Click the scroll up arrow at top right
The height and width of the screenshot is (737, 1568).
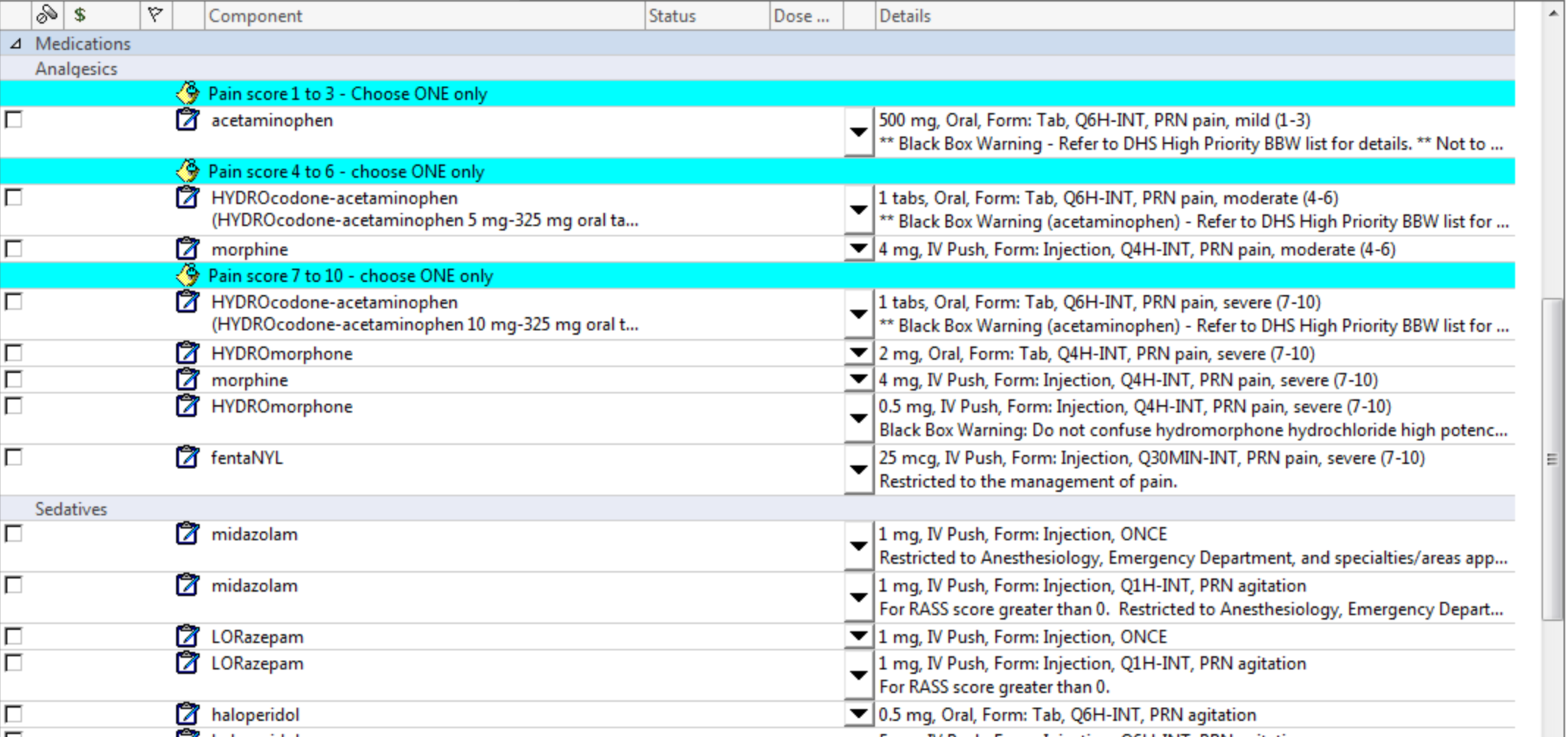point(1553,13)
